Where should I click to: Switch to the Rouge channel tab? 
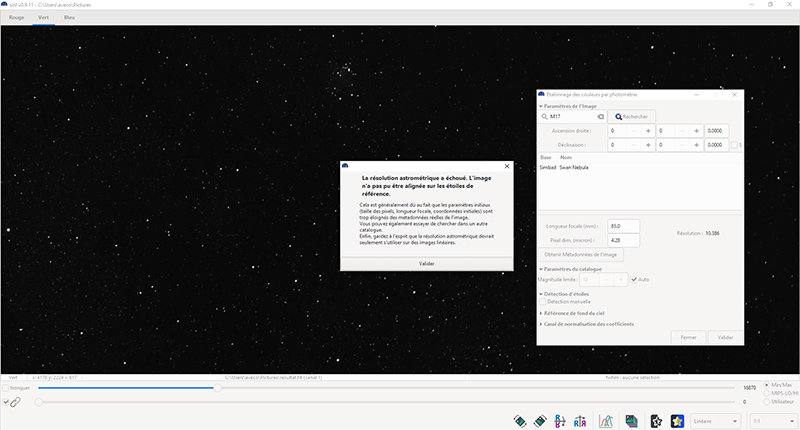[16, 17]
